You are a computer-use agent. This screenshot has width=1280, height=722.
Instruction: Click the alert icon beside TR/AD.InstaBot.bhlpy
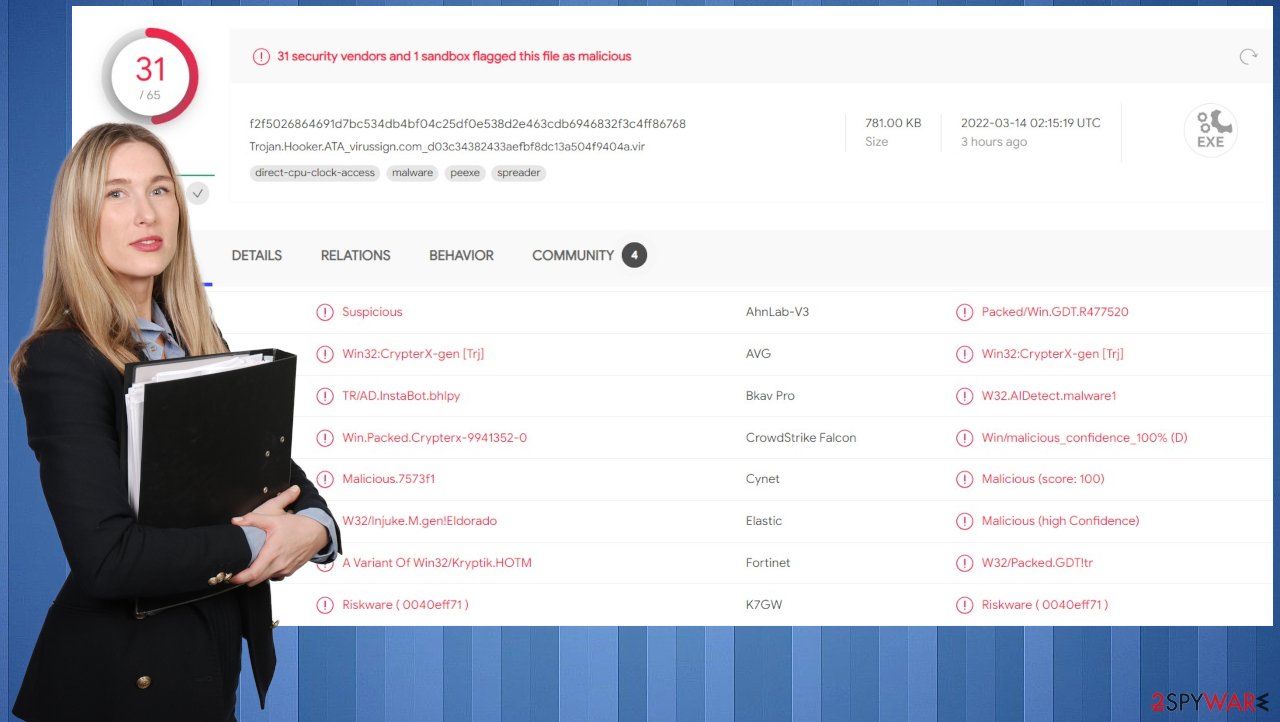(x=325, y=396)
